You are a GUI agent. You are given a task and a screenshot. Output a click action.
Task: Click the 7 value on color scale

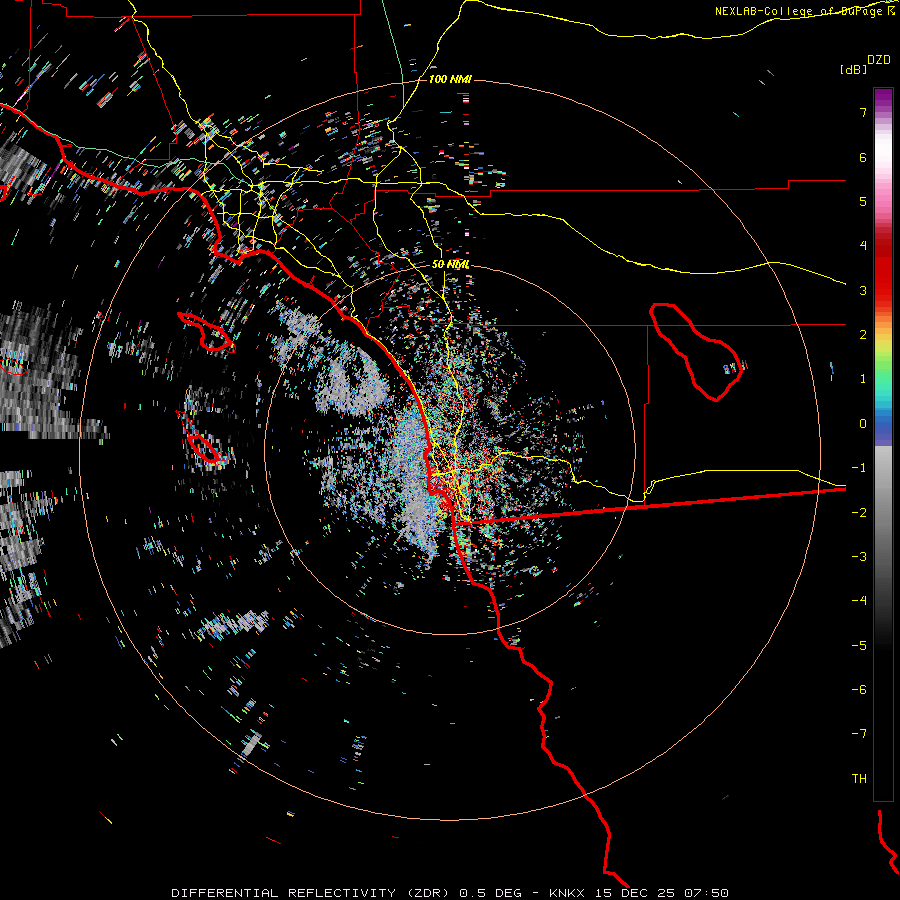(863, 112)
